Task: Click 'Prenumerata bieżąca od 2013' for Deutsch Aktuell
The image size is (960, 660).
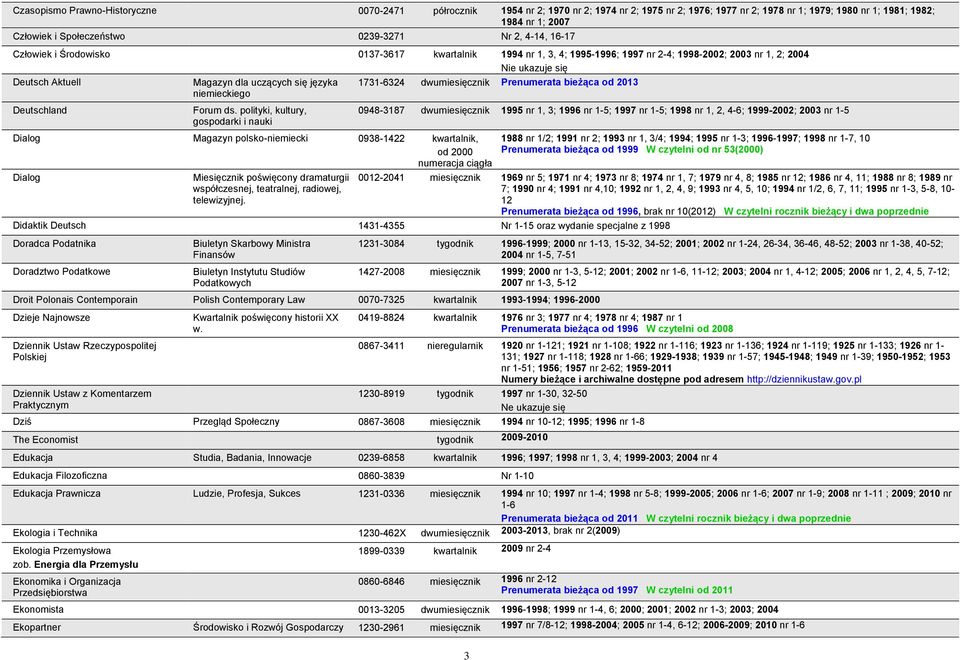Action: tap(569, 82)
